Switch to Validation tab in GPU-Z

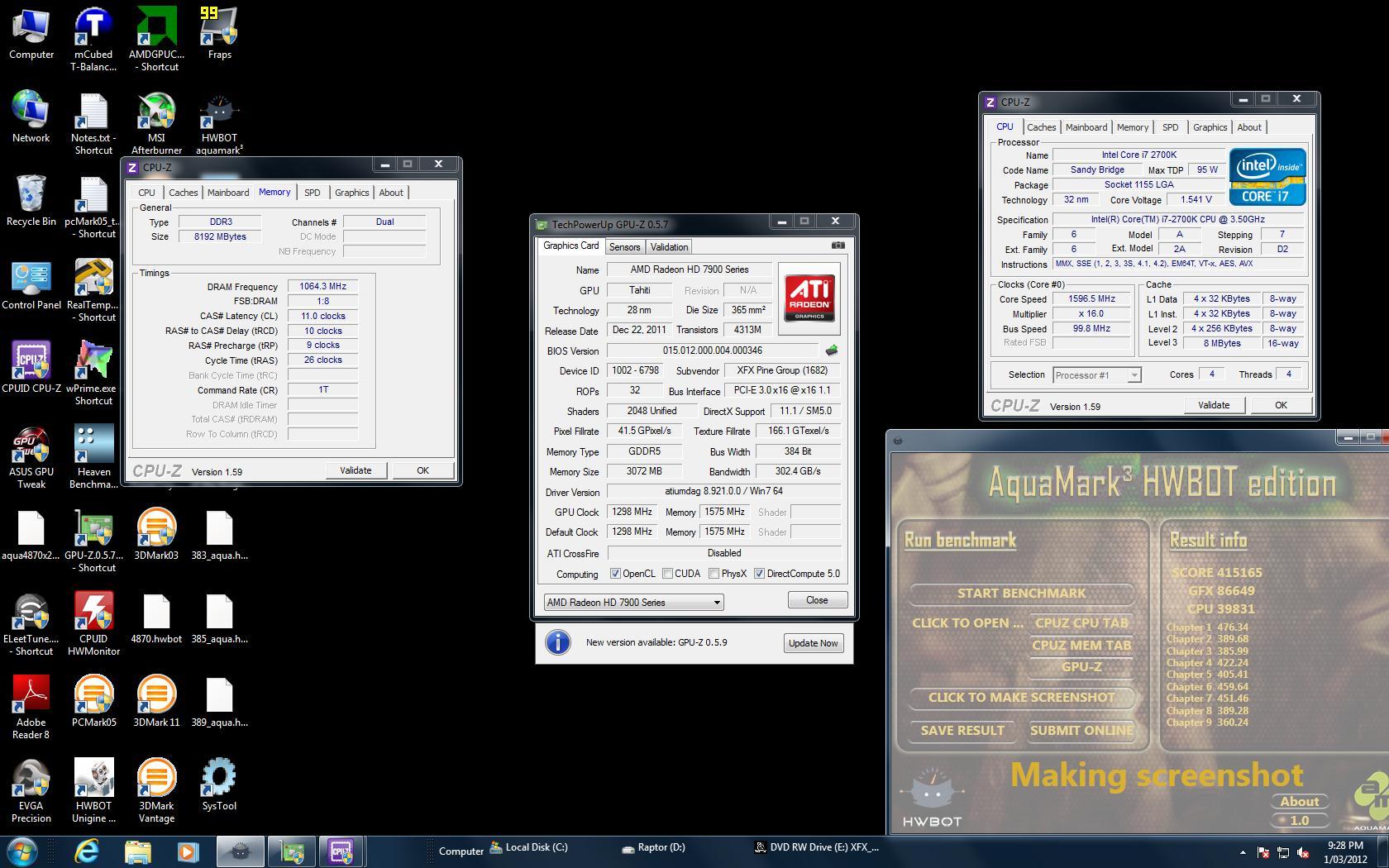click(x=669, y=247)
